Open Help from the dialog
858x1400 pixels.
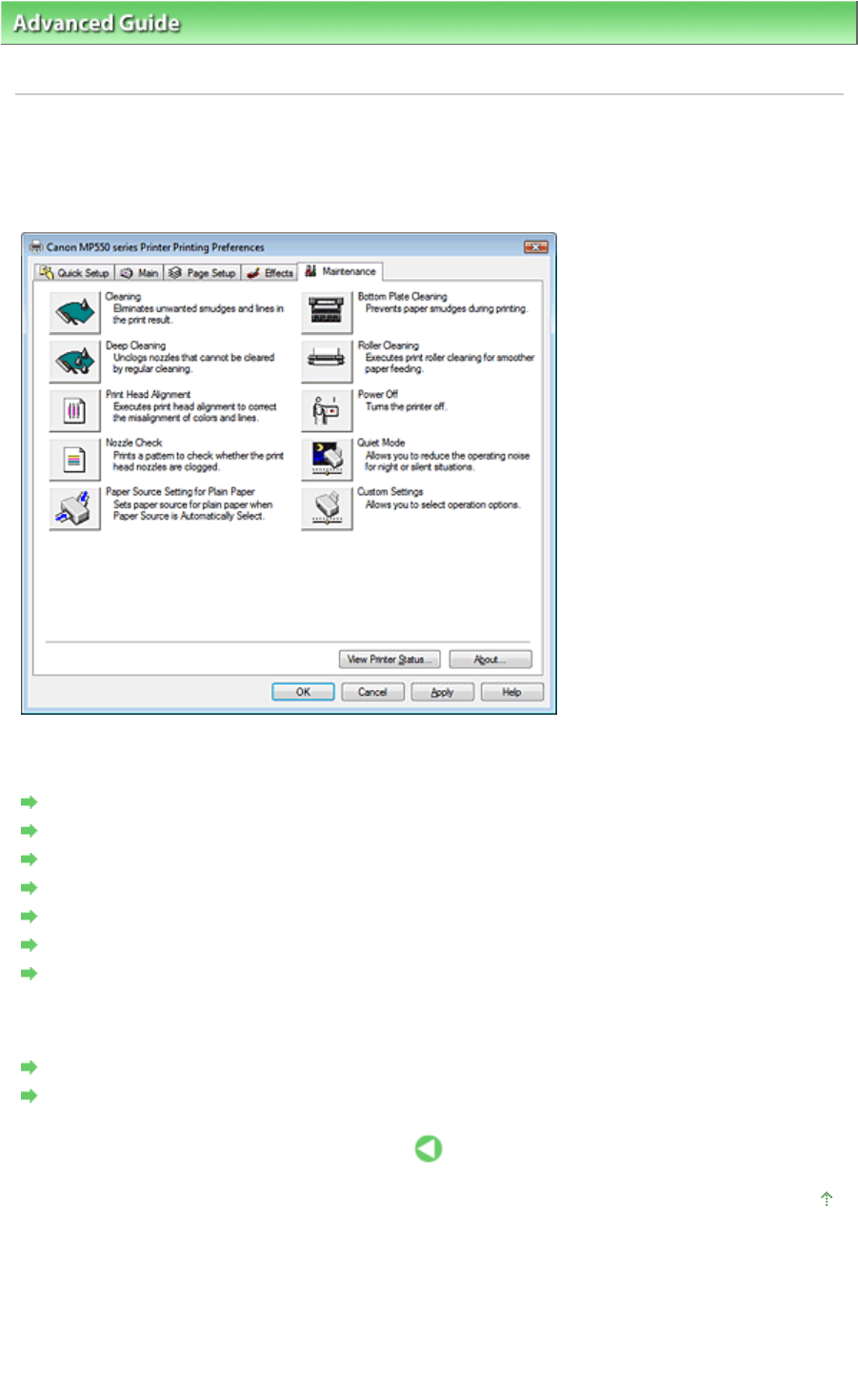(x=511, y=692)
